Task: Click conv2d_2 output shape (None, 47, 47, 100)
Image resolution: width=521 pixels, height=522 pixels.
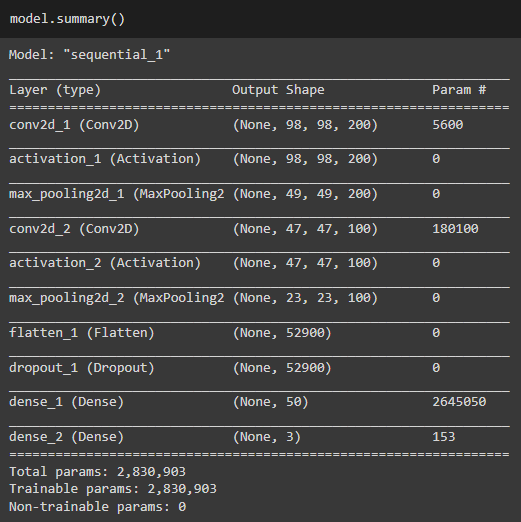Action: click(305, 229)
